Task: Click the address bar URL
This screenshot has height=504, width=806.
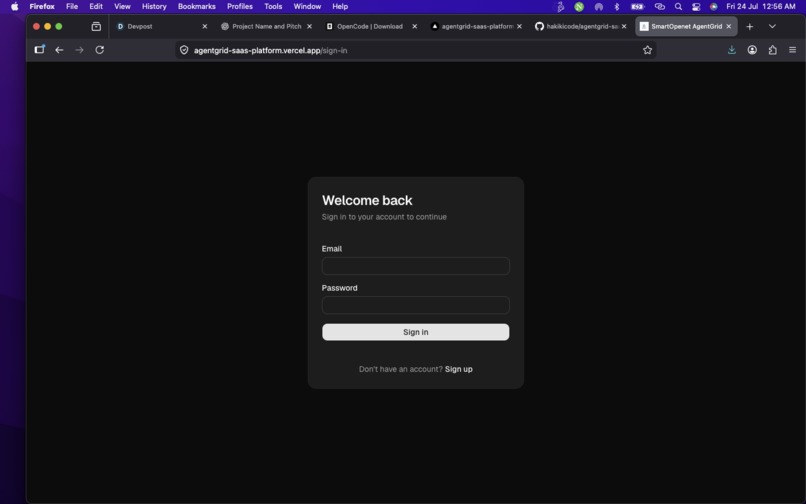Action: 270,50
